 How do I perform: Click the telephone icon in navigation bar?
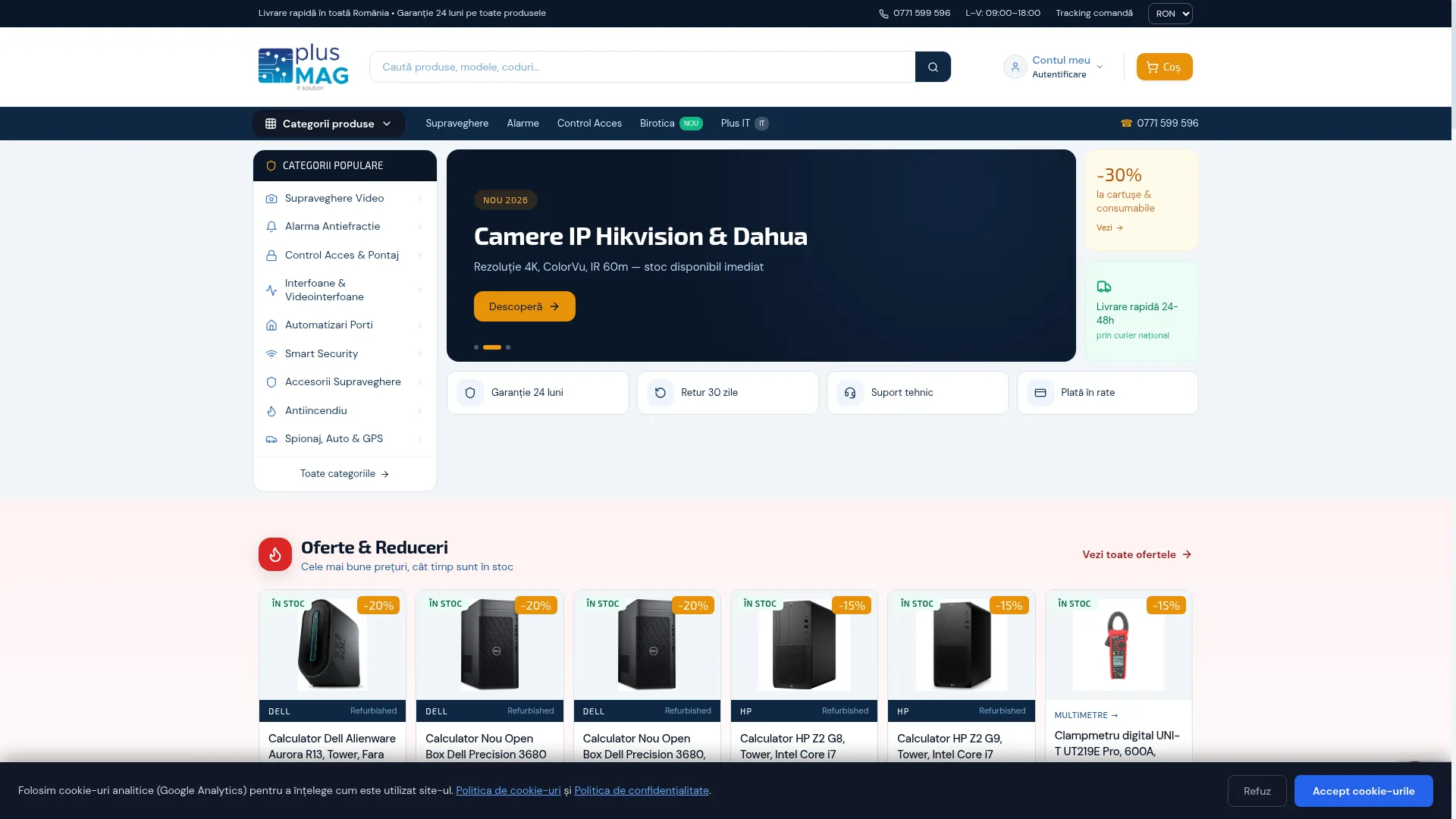[1126, 123]
